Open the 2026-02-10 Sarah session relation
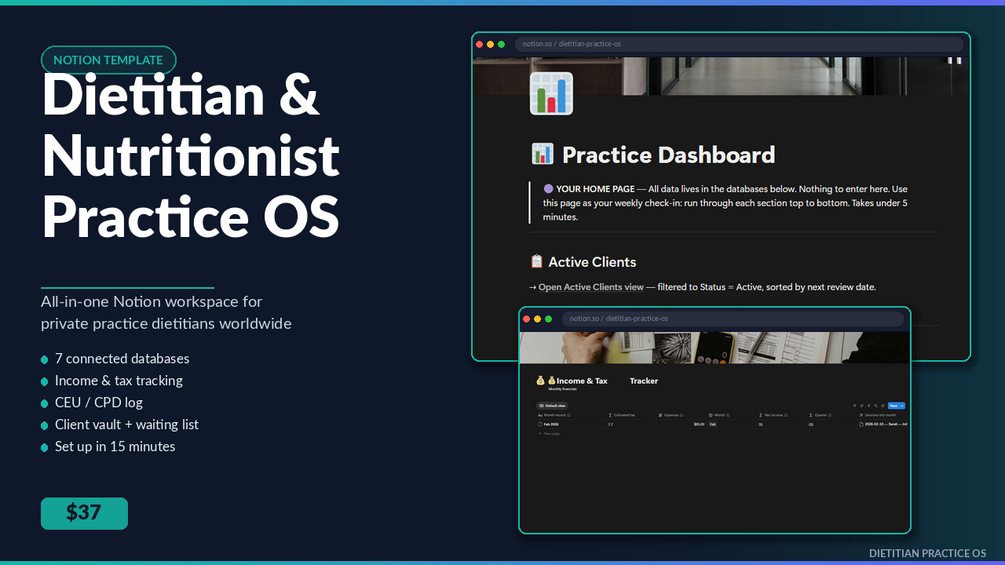 pos(883,424)
